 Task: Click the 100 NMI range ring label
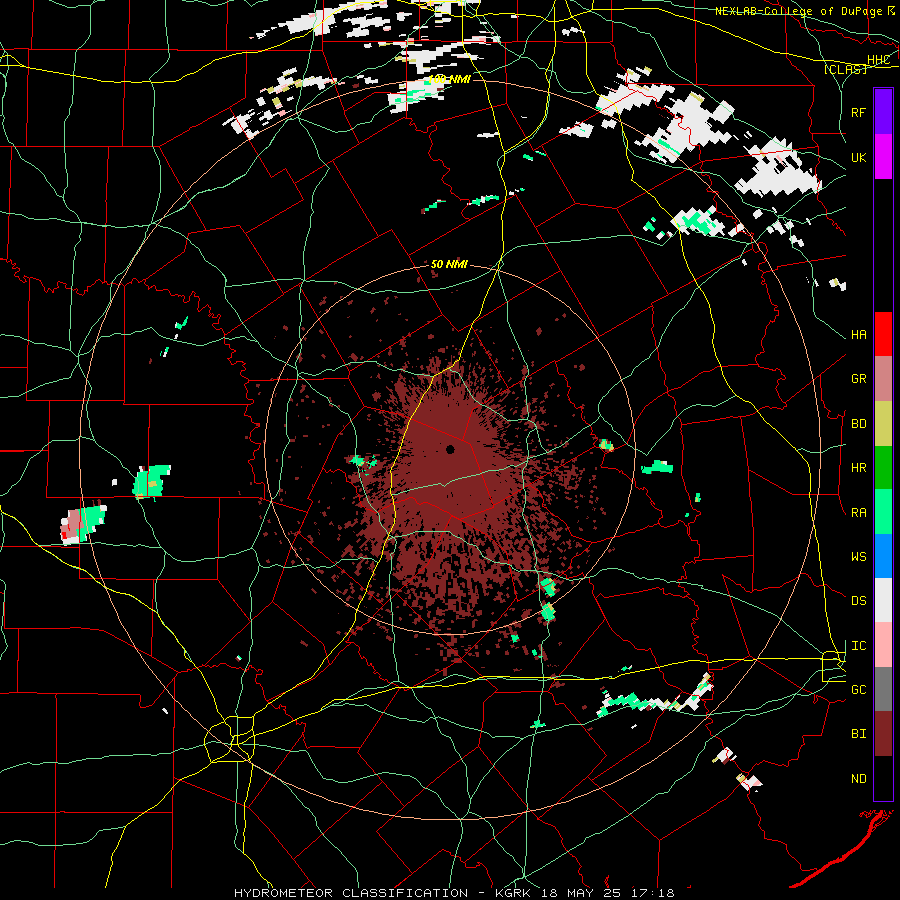click(450, 79)
